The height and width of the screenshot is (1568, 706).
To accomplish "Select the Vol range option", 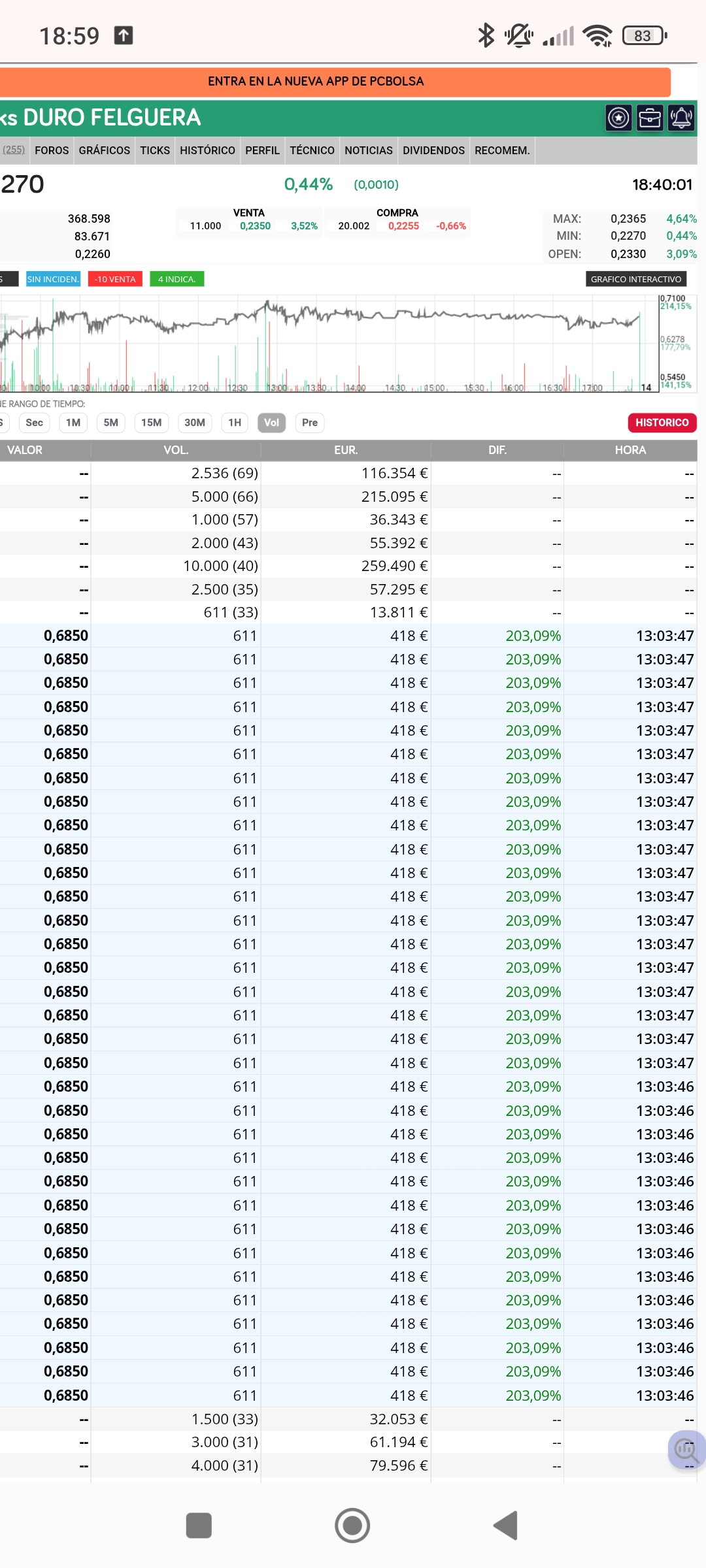I will pyautogui.click(x=271, y=423).
